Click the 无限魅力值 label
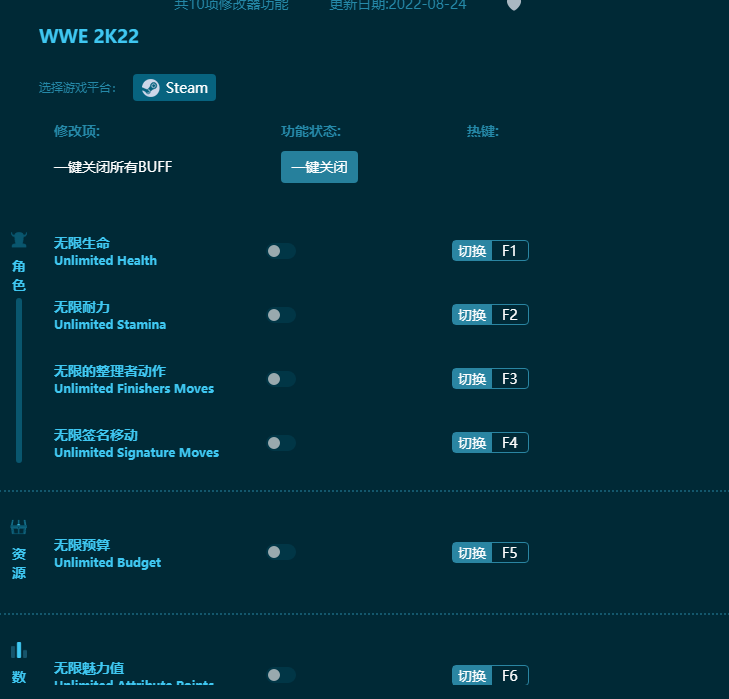 click(89, 668)
